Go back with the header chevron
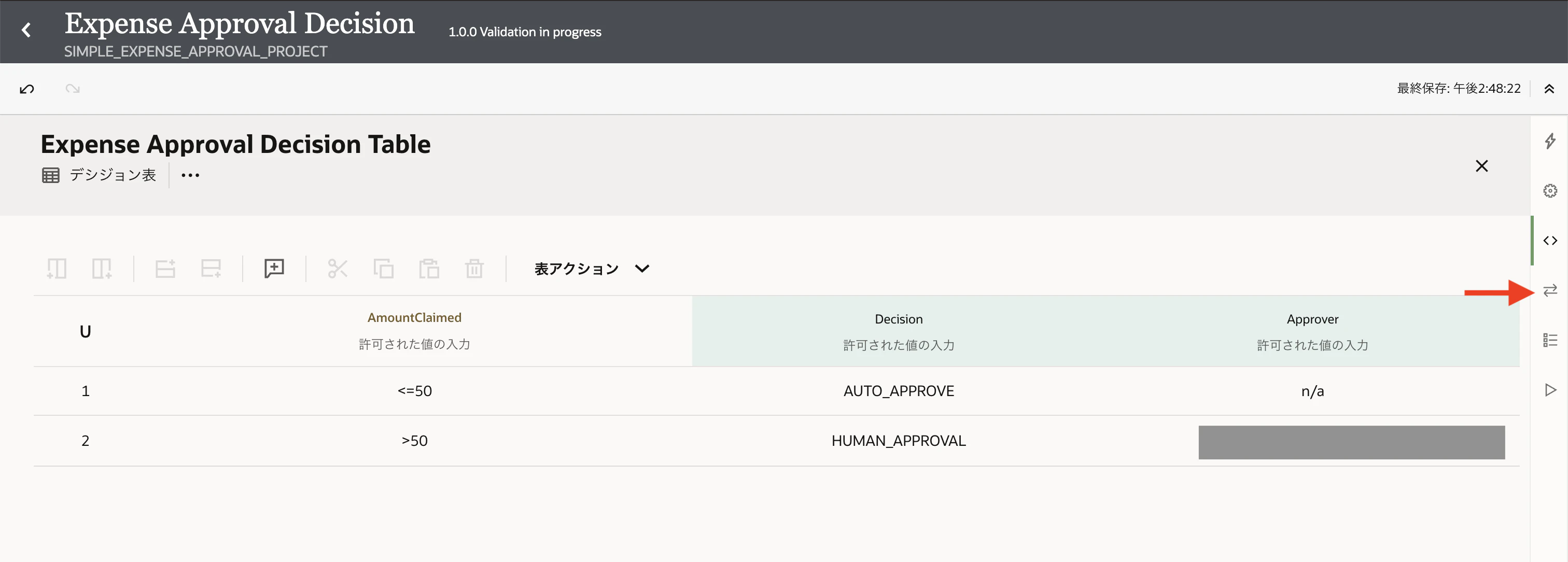Viewport: 1568px width, 562px height. pyautogui.click(x=26, y=30)
